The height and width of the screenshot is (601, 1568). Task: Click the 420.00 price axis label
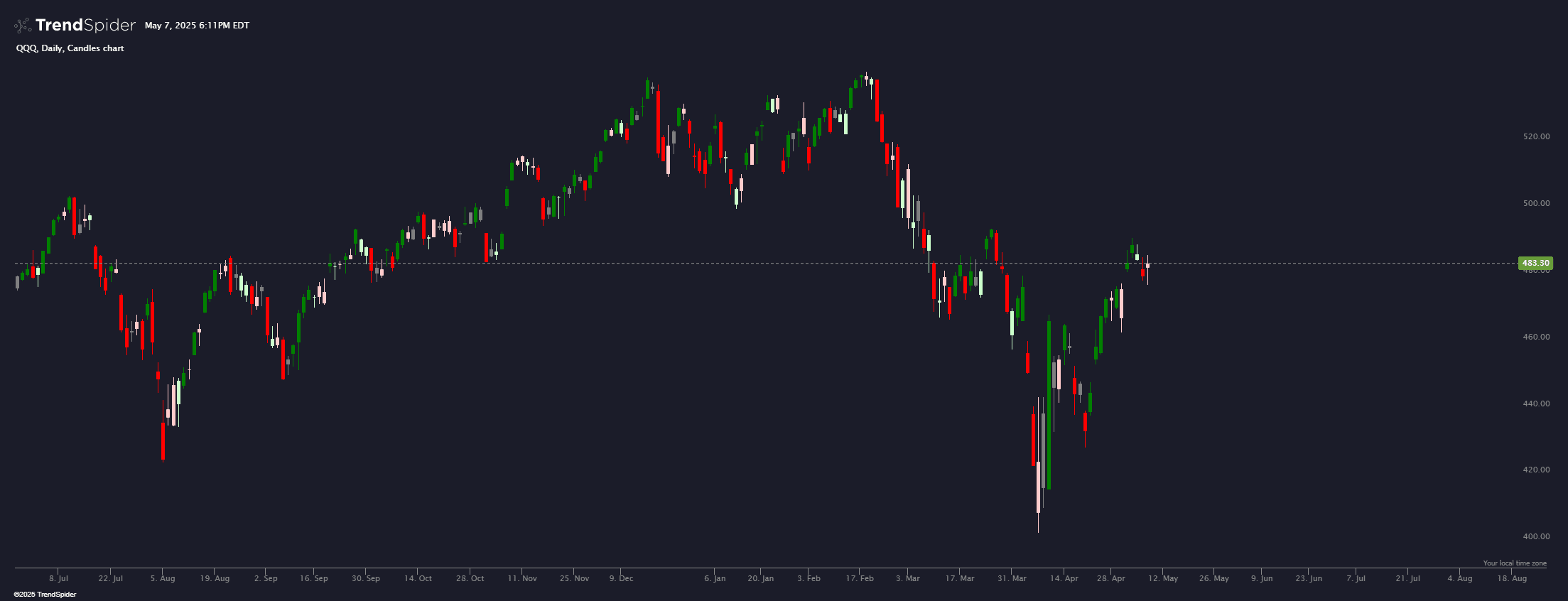coord(1536,470)
